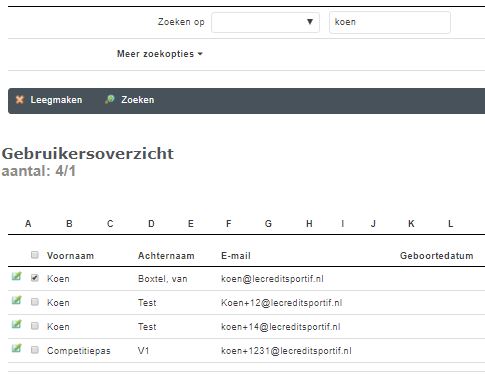Filter by letter G
This screenshot has height=379, width=485.
[268, 224]
